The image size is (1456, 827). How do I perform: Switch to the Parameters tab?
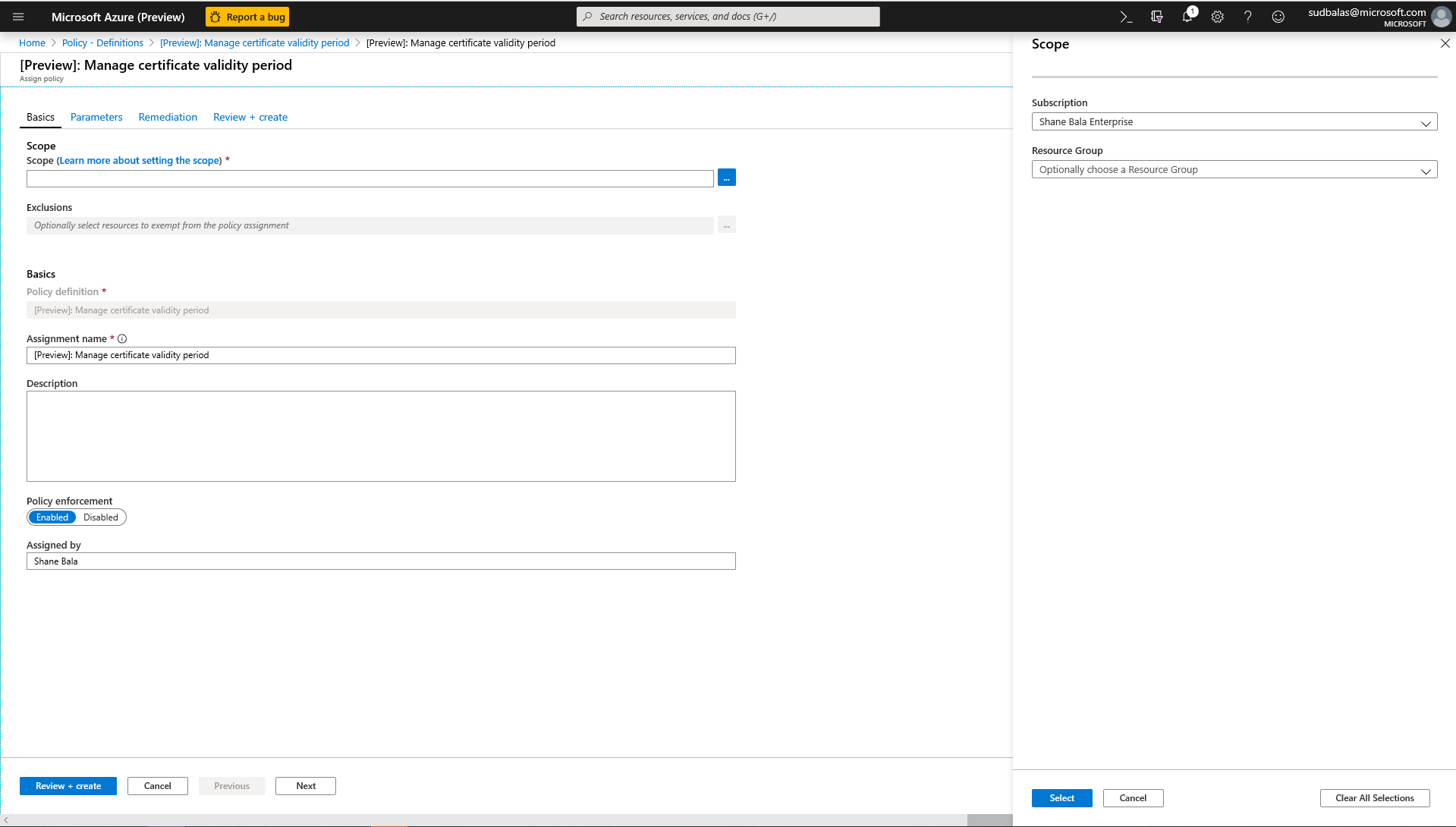coord(96,117)
